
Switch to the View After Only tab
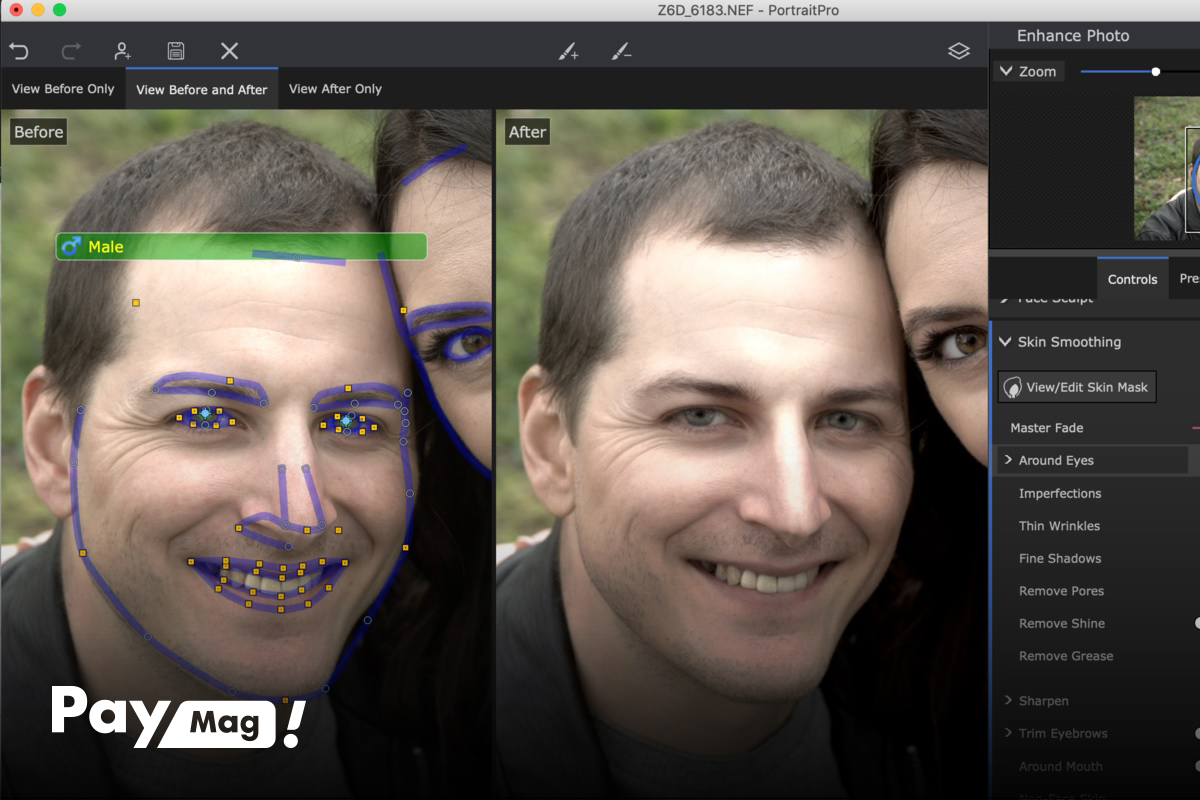335,89
